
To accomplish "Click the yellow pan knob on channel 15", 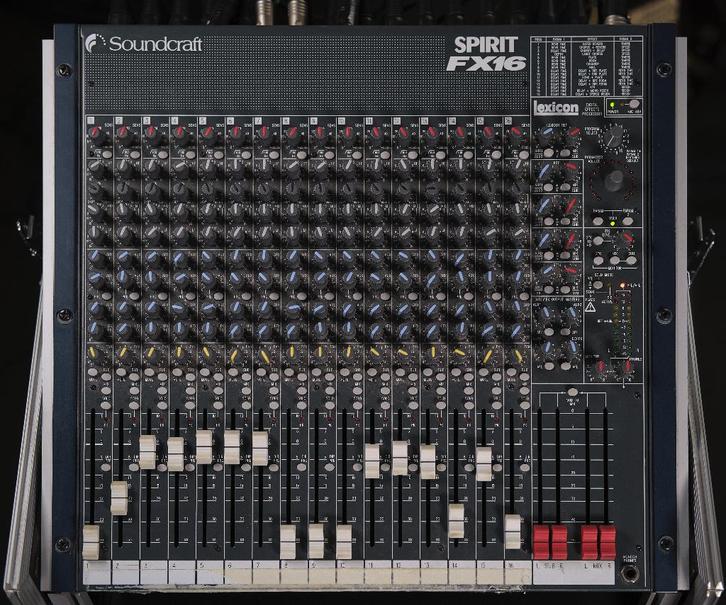I will (487, 356).
